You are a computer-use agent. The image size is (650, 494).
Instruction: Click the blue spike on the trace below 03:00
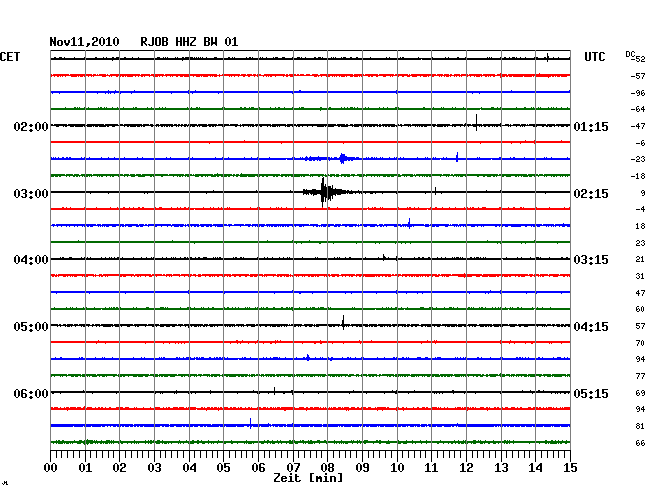410,223
